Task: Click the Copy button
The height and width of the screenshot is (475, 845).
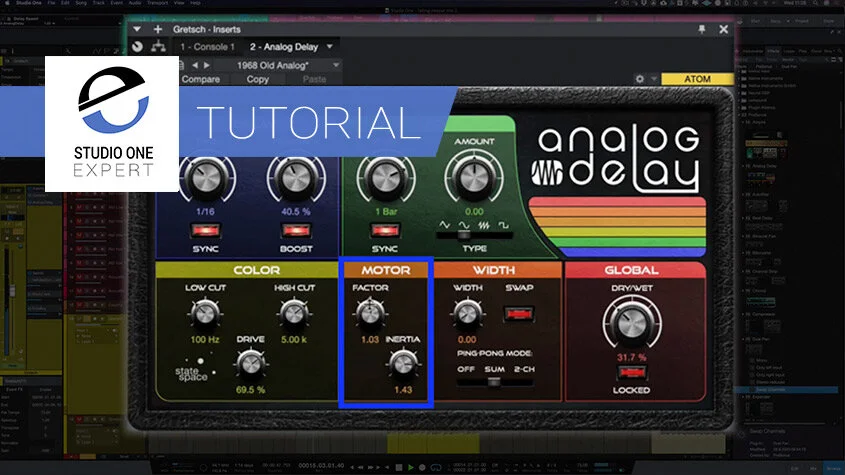Action: pyautogui.click(x=258, y=79)
